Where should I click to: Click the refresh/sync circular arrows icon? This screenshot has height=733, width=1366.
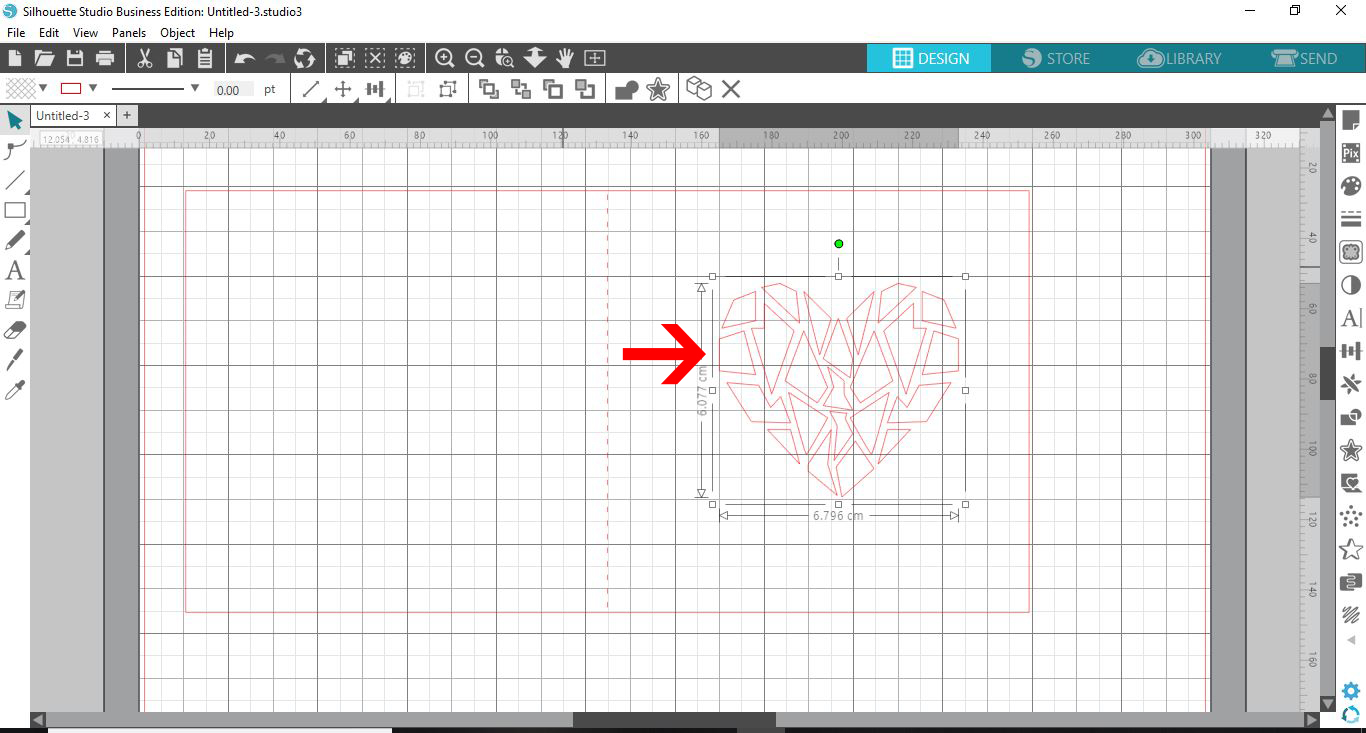(305, 58)
